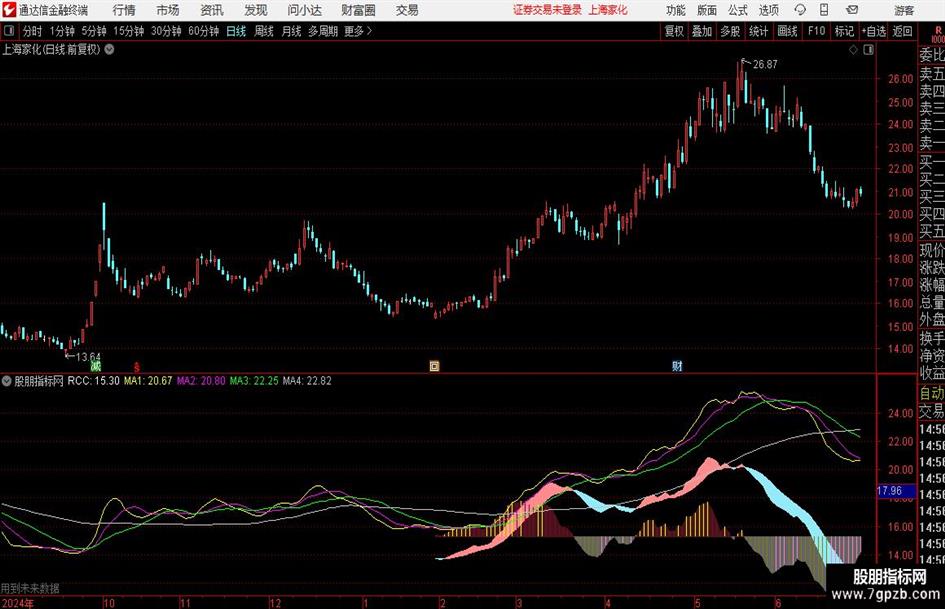Viewport: 945px width, 609px height.
Task: Toggle the side panel icon near the diamond
Action: coord(868,50)
